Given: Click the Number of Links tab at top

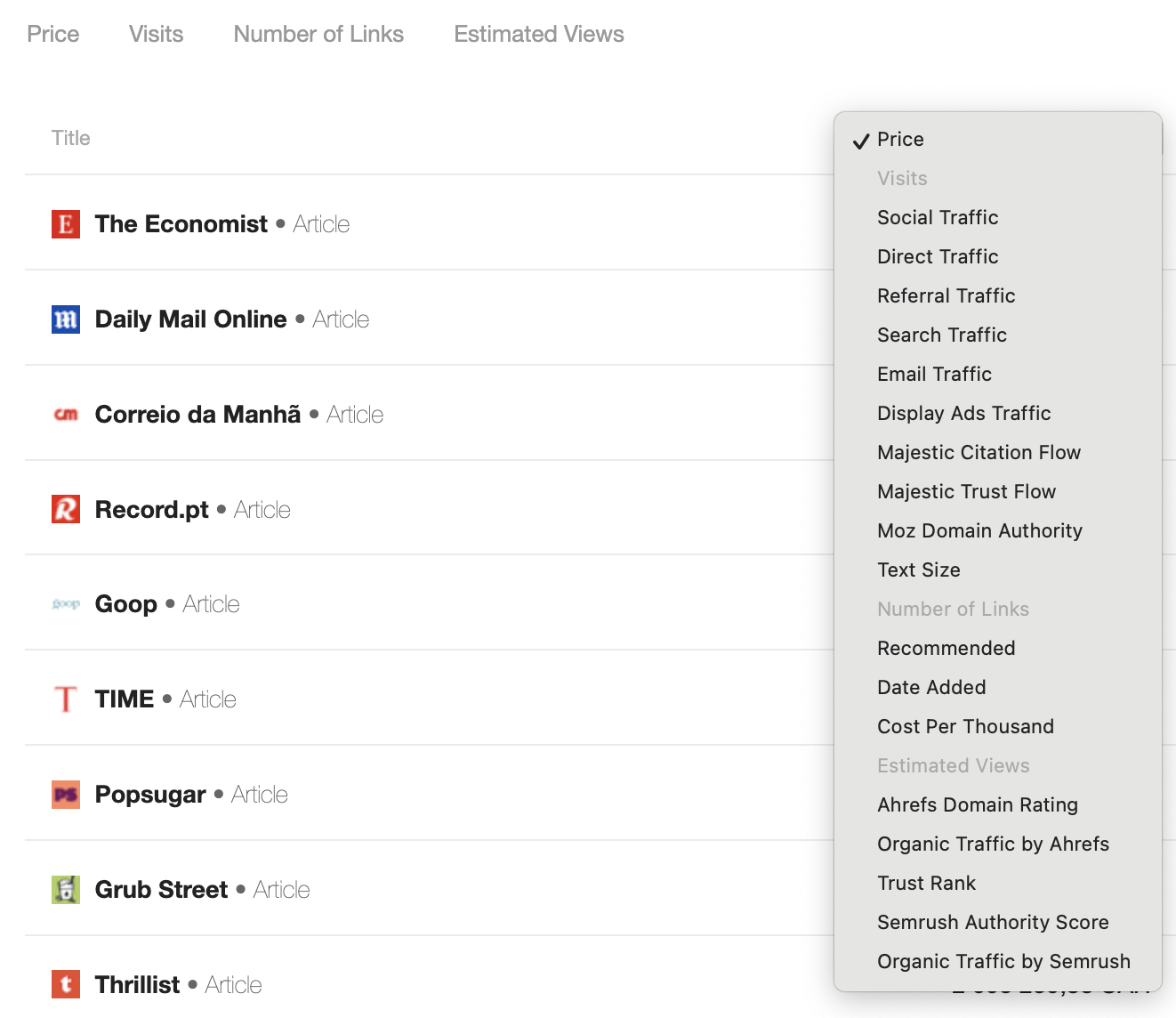Looking at the screenshot, I should 318,34.
